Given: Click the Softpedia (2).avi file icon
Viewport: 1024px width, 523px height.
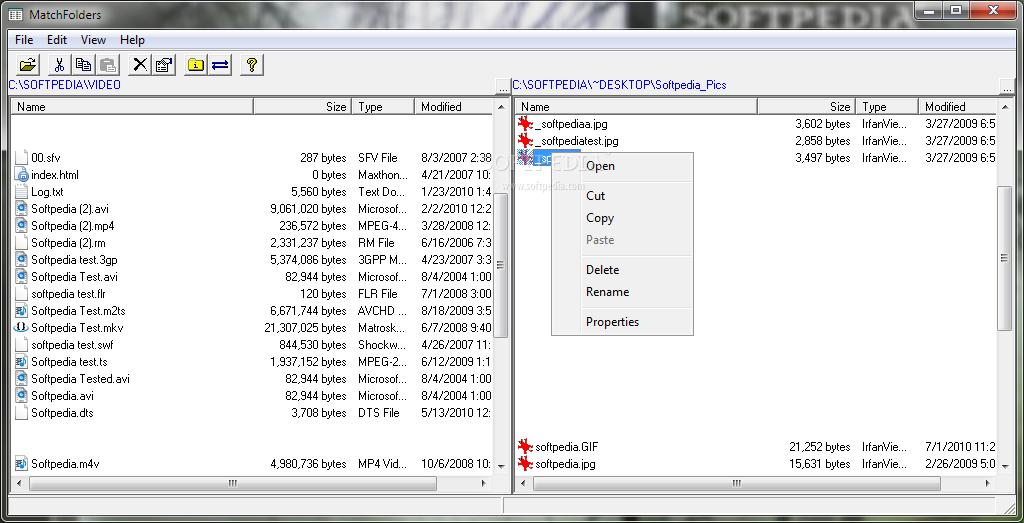Looking at the screenshot, I should point(21,209).
